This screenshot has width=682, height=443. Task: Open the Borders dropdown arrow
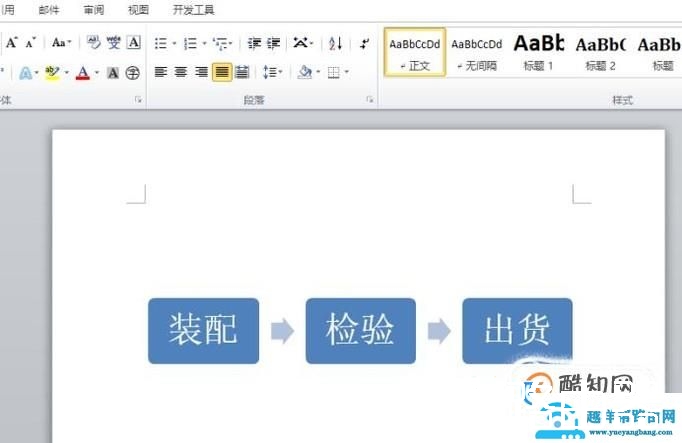pyautogui.click(x=347, y=72)
